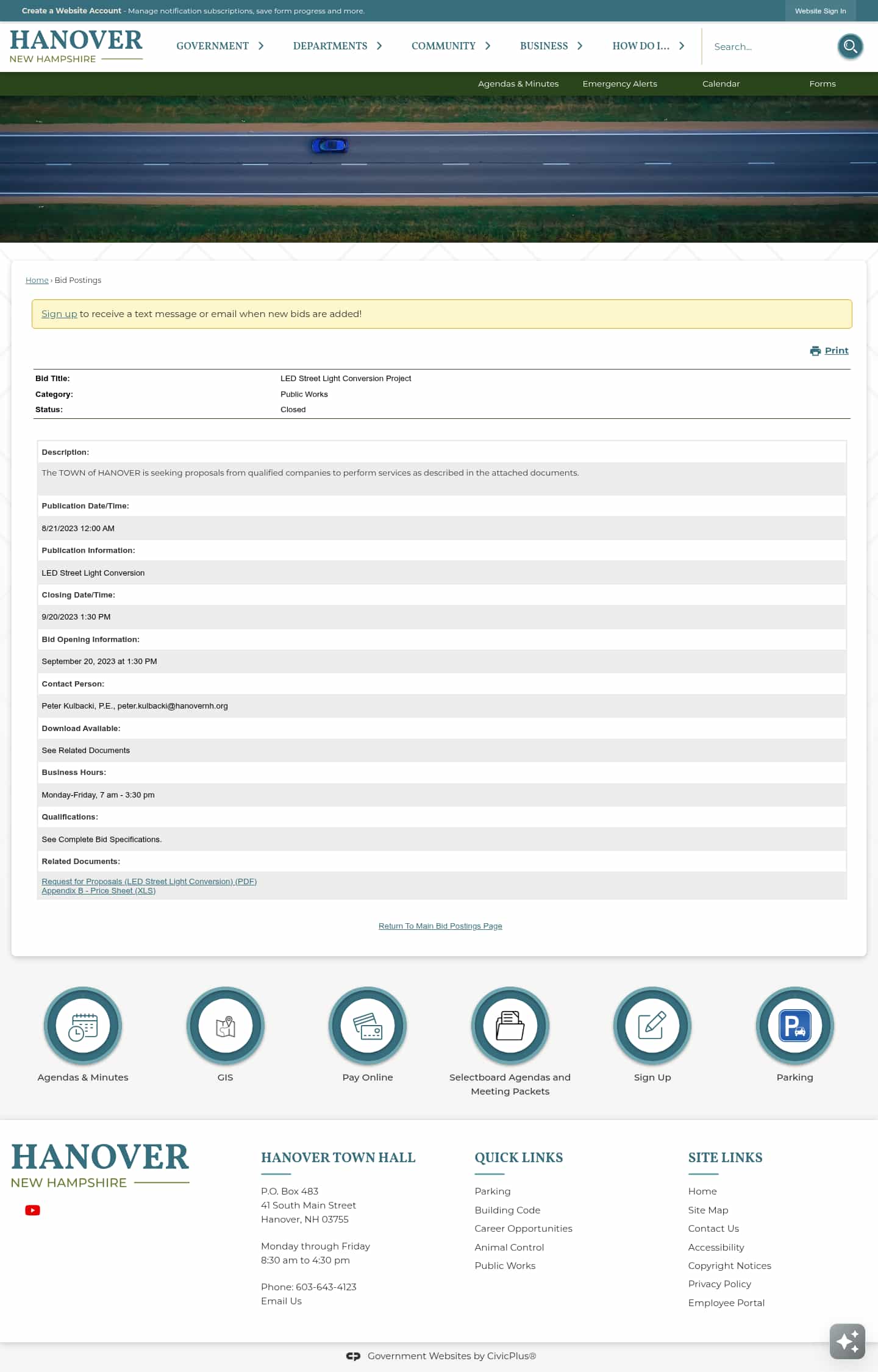Screen dimensions: 878x1372
Task: Expand the Community menu chevron
Action: click(x=488, y=46)
